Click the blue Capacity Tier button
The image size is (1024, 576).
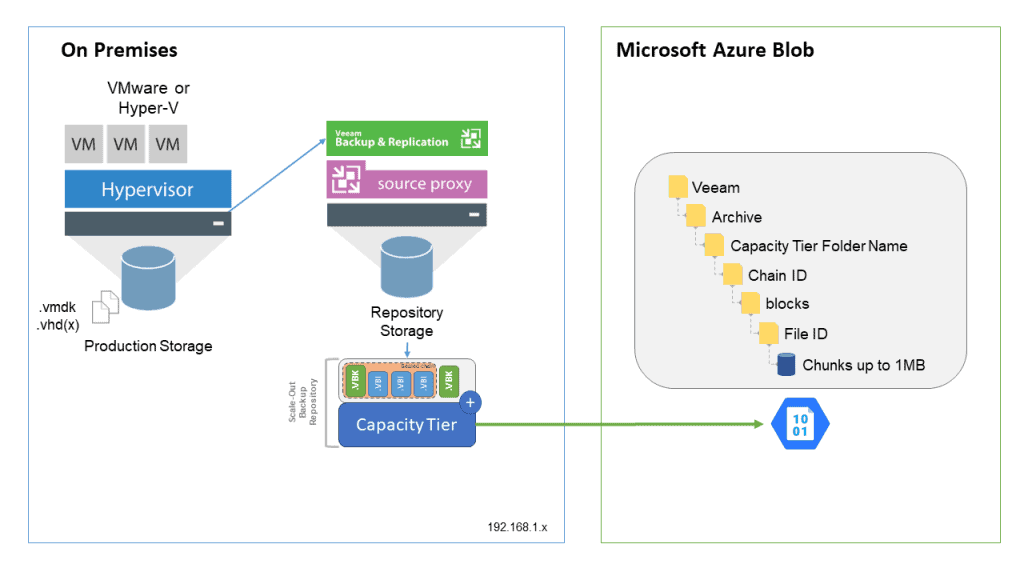405,424
